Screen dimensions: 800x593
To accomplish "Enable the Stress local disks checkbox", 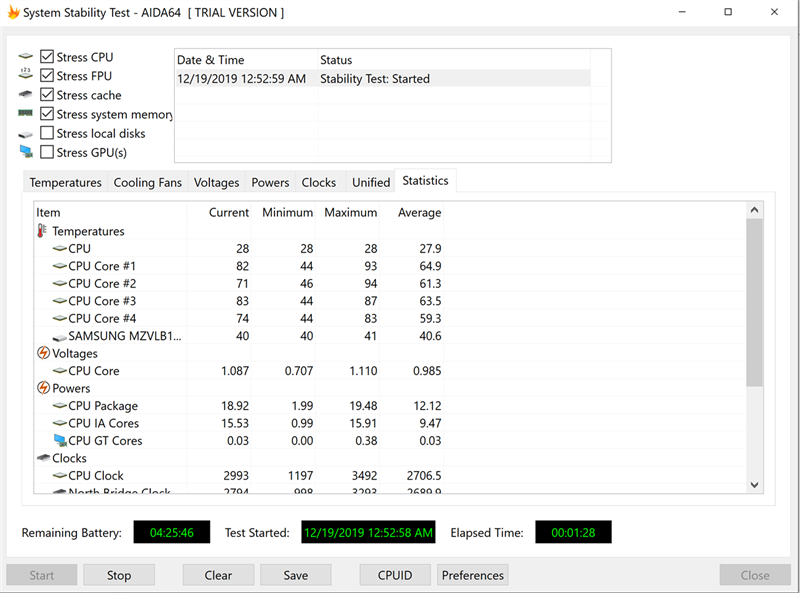I will pos(47,133).
